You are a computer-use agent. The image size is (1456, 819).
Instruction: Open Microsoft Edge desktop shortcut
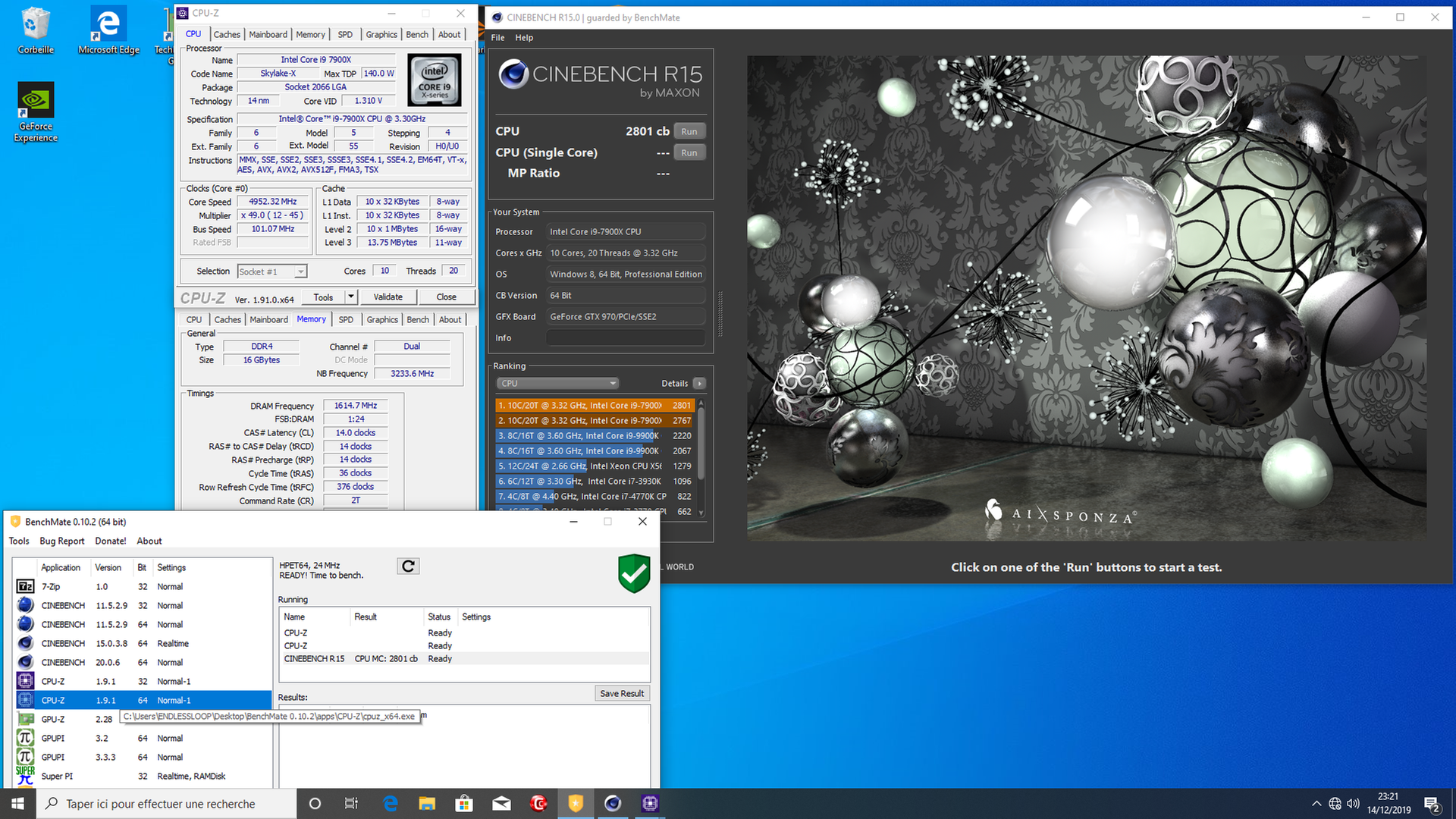[108, 30]
